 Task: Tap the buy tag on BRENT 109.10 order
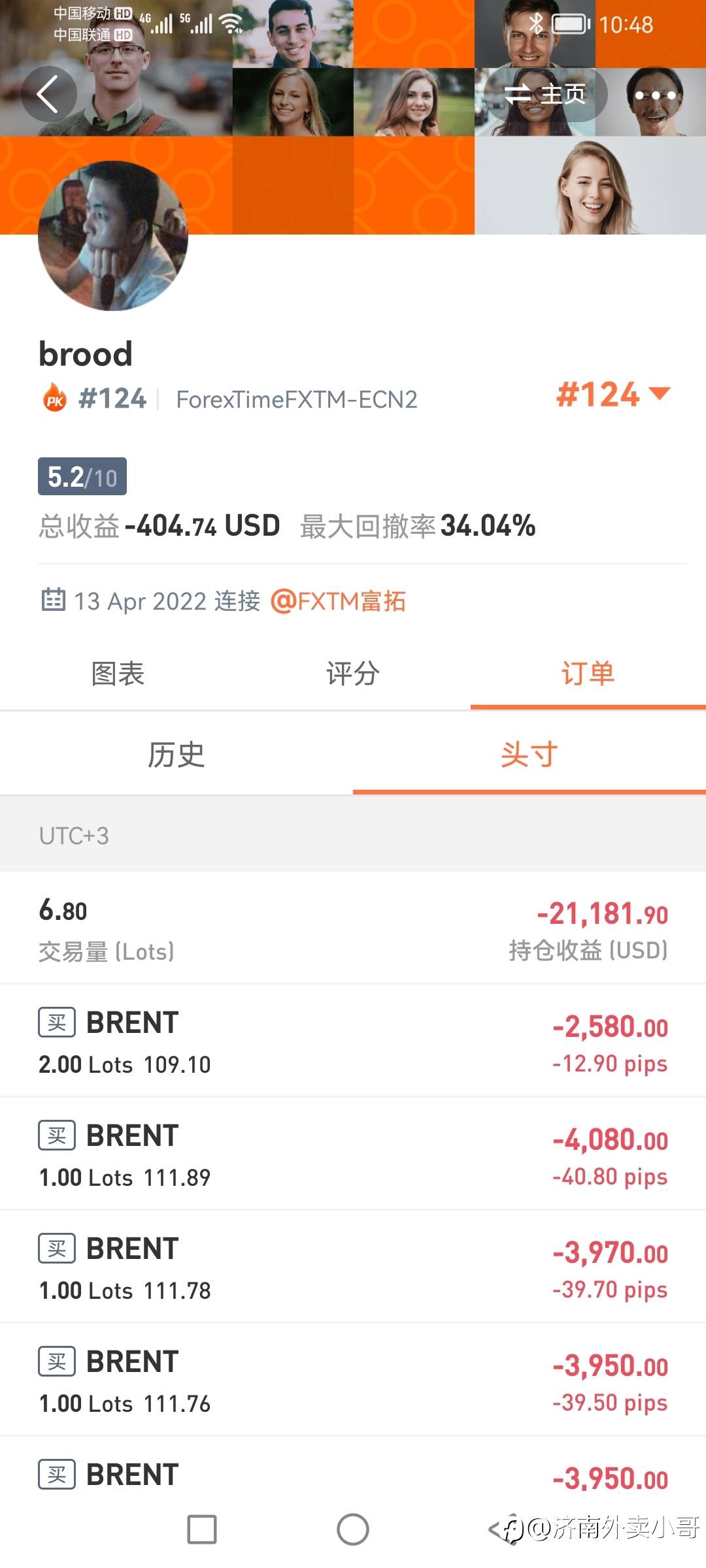coord(57,1022)
